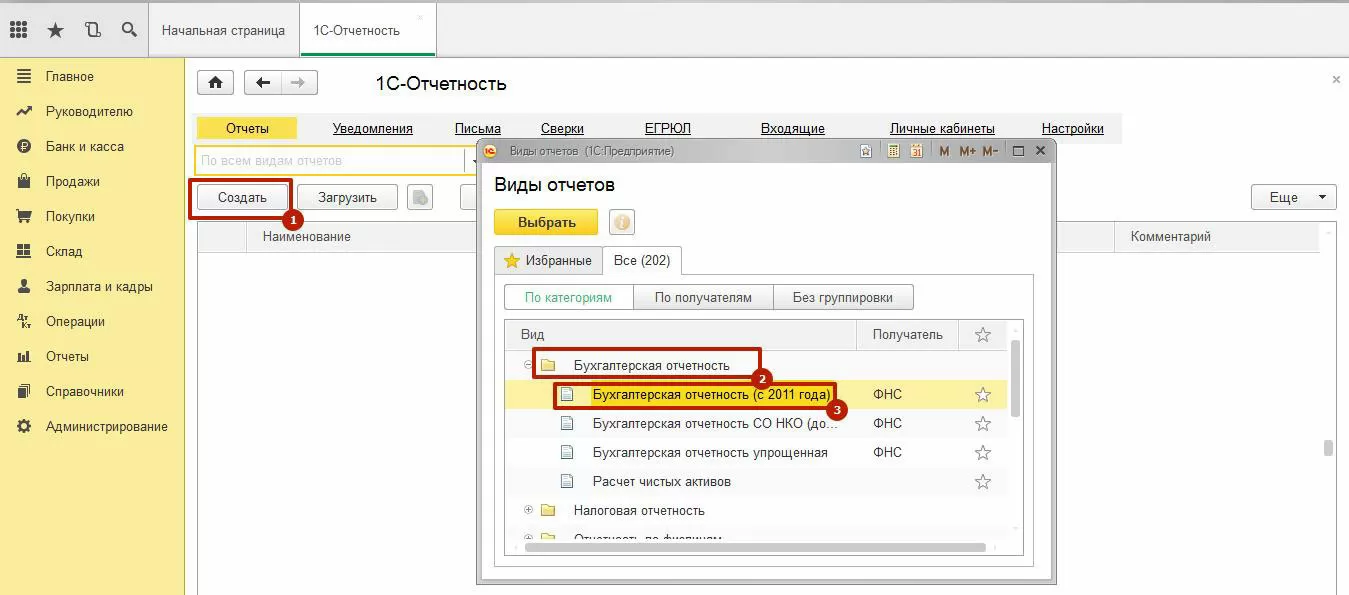Image resolution: width=1349 pixels, height=595 pixels.
Task: Go forward with the right arrow
Action: click(x=299, y=83)
